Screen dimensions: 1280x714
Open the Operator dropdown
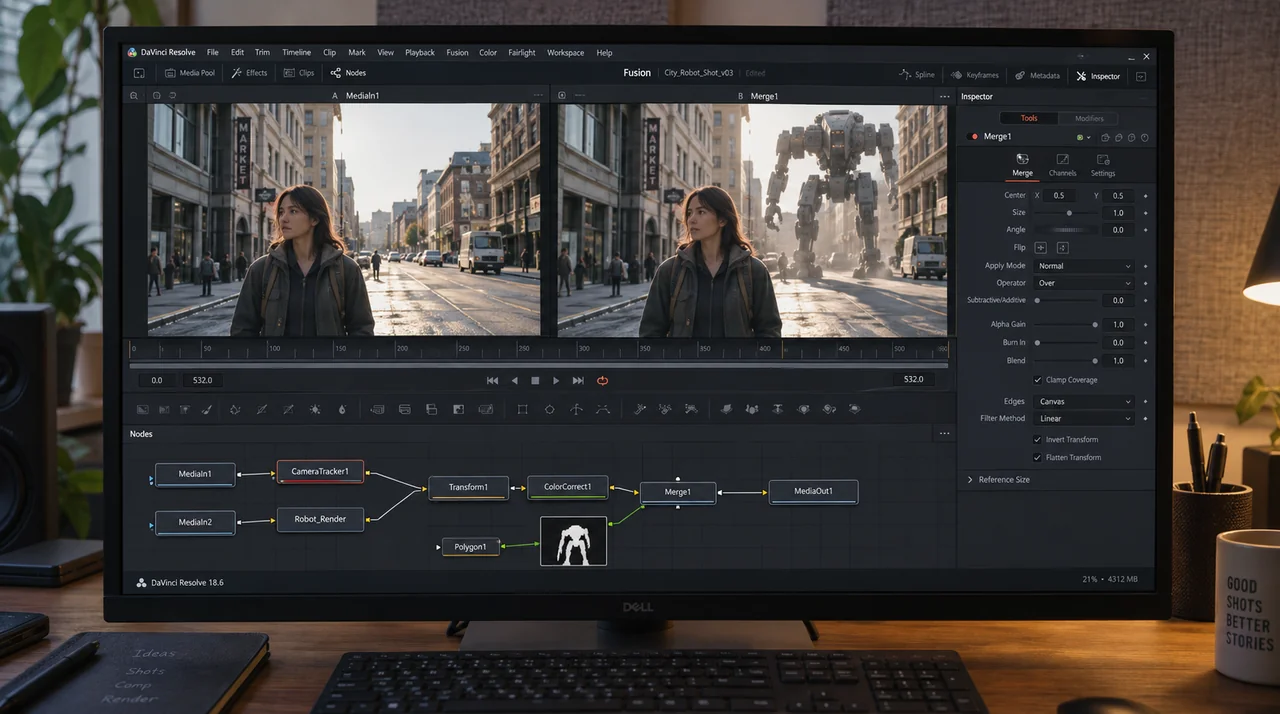tap(1084, 283)
